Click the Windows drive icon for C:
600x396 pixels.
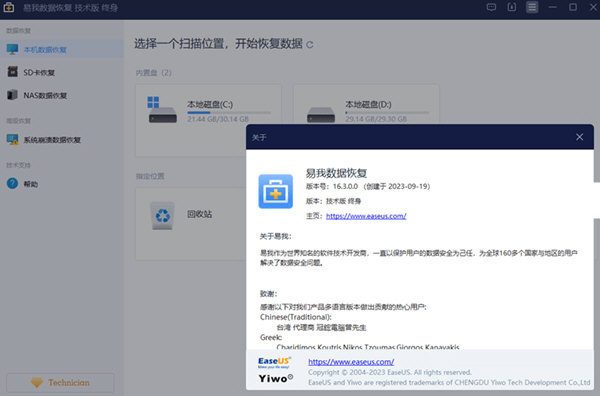(162, 110)
